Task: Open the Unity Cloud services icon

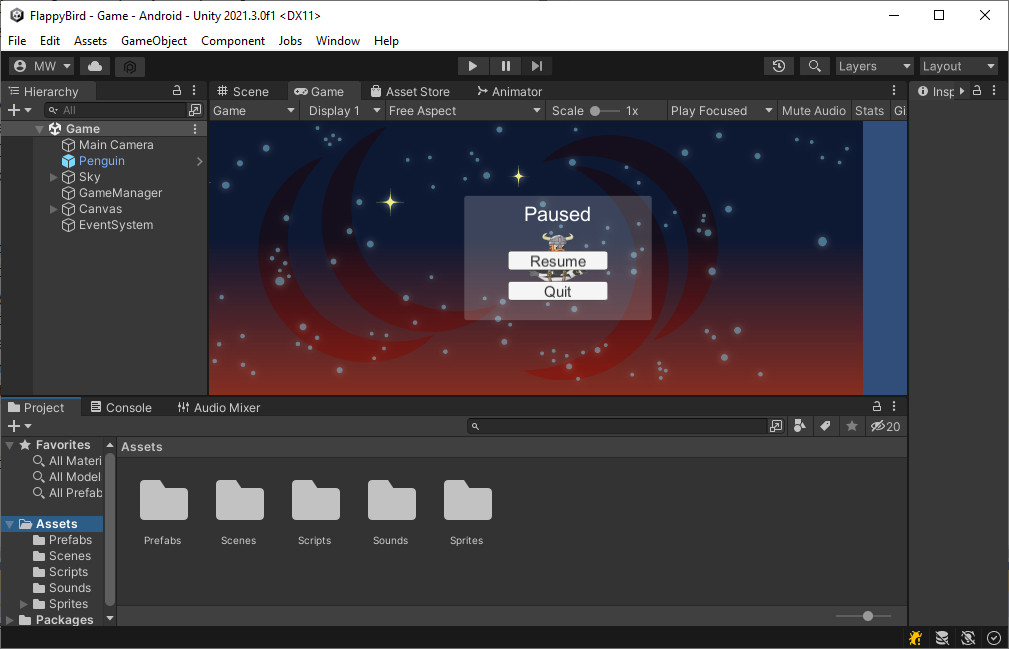Action: (x=94, y=65)
